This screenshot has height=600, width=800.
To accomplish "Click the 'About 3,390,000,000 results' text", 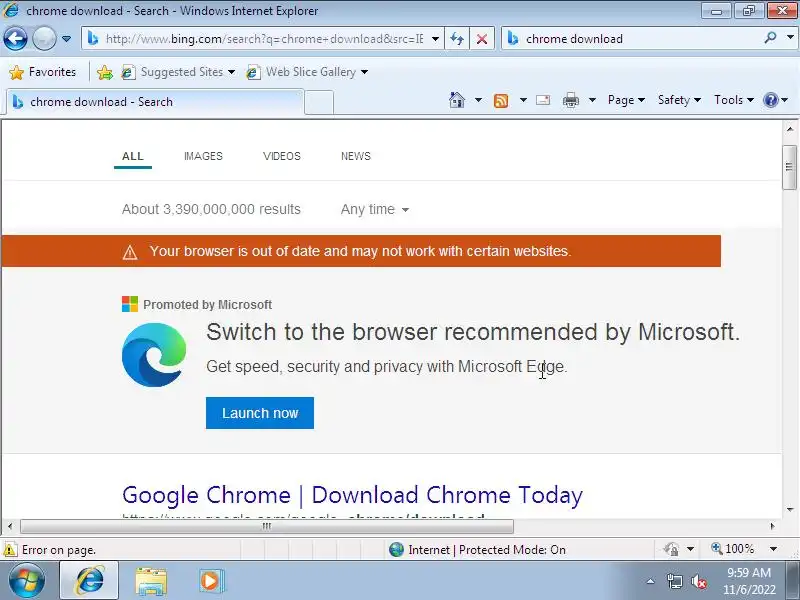I will [211, 209].
